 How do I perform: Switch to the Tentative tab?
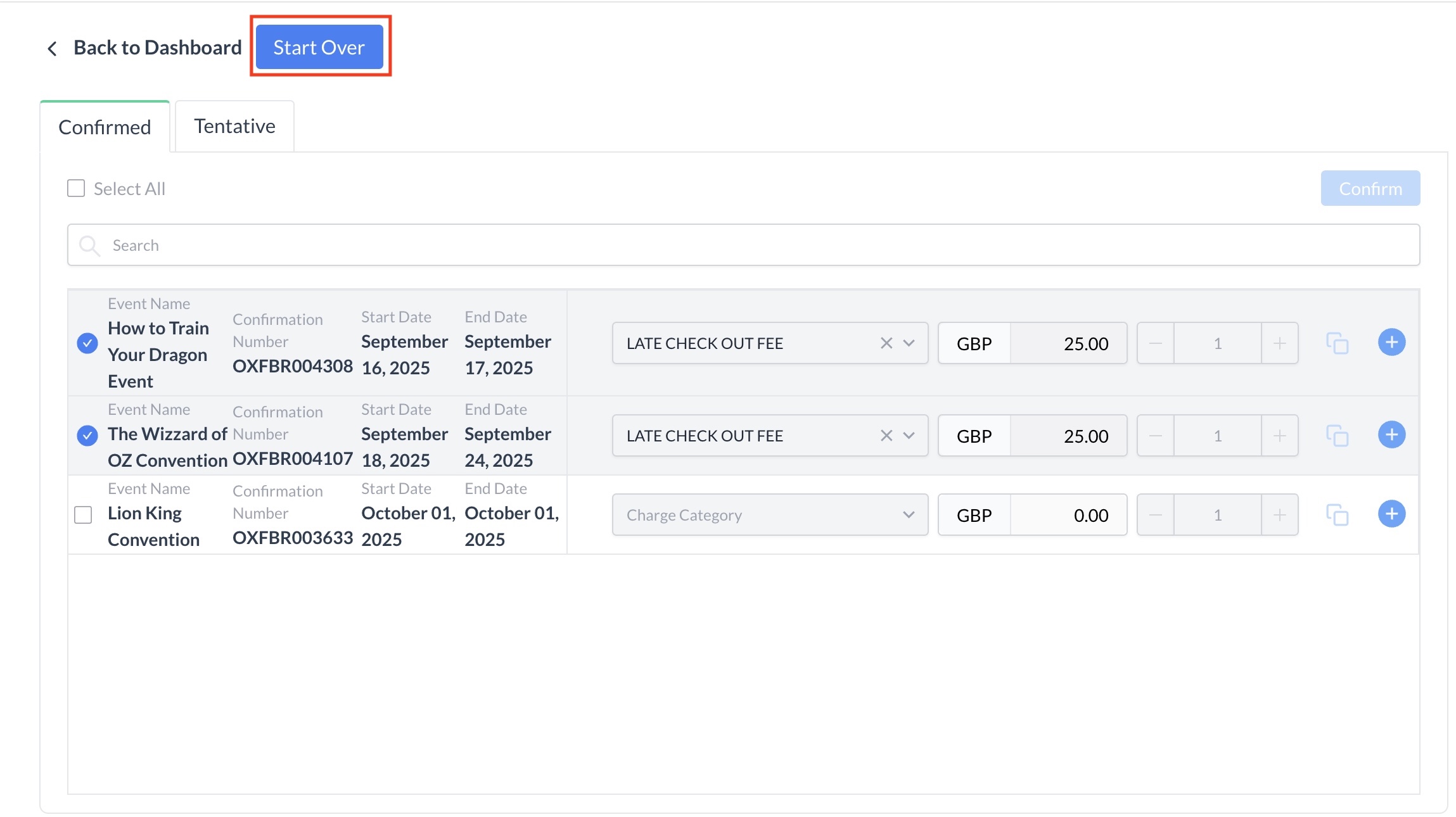point(234,127)
